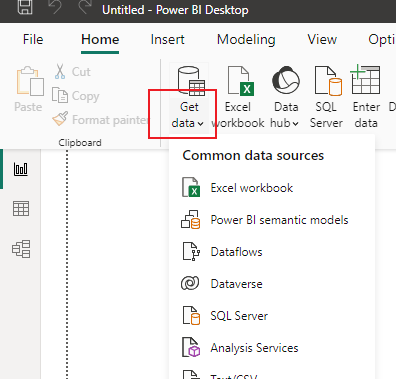Image resolution: width=396 pixels, height=379 pixels.
Task: Click the Excel workbook ribbon button
Action: point(238,98)
